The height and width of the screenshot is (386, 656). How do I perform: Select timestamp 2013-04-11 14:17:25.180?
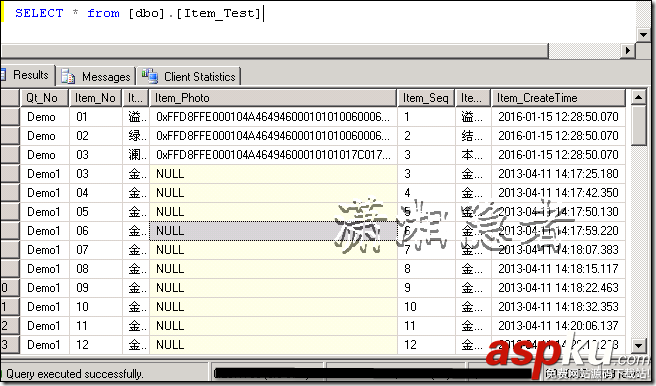tap(558, 174)
